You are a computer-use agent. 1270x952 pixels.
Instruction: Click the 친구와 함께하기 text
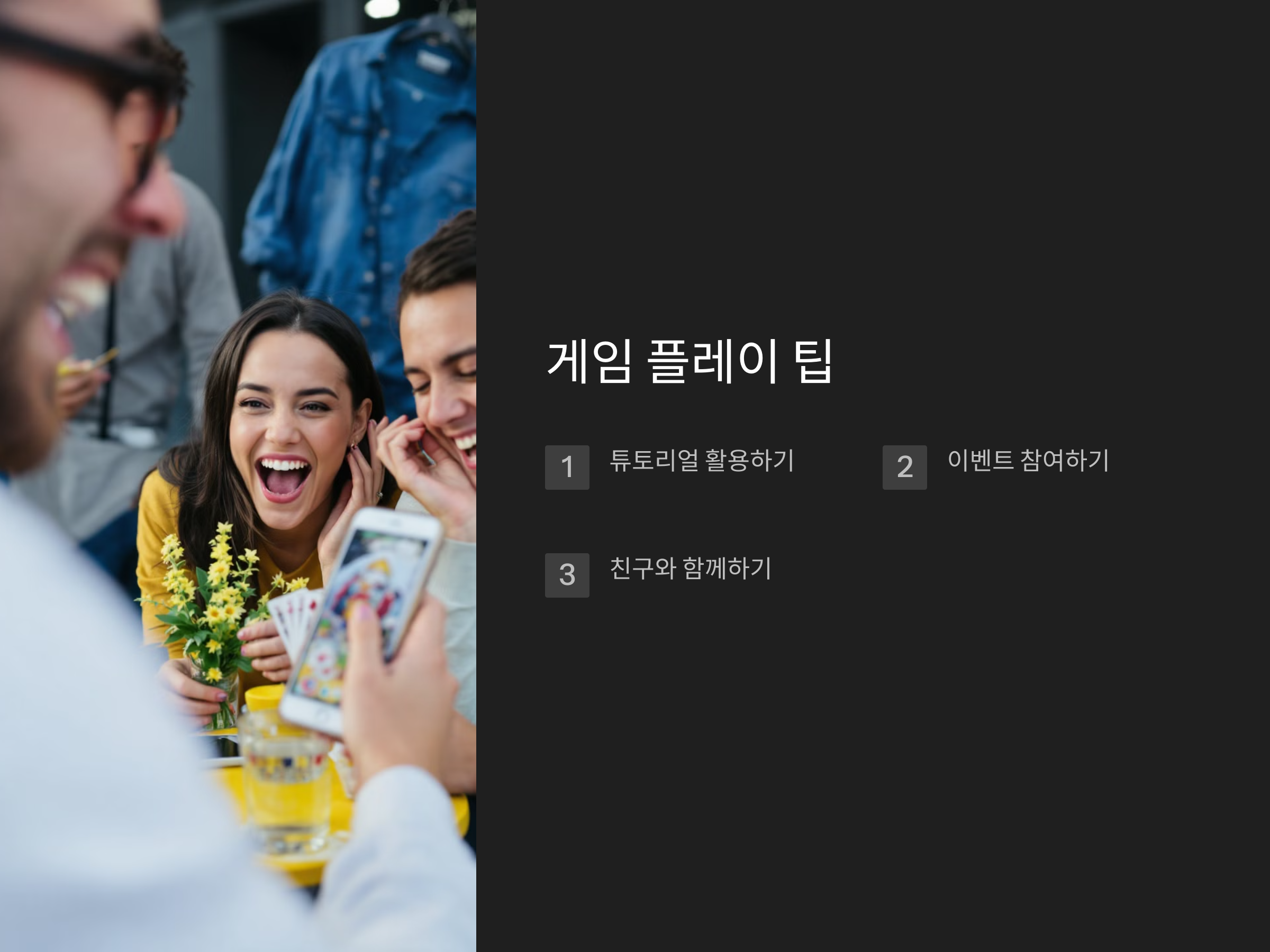(690, 568)
